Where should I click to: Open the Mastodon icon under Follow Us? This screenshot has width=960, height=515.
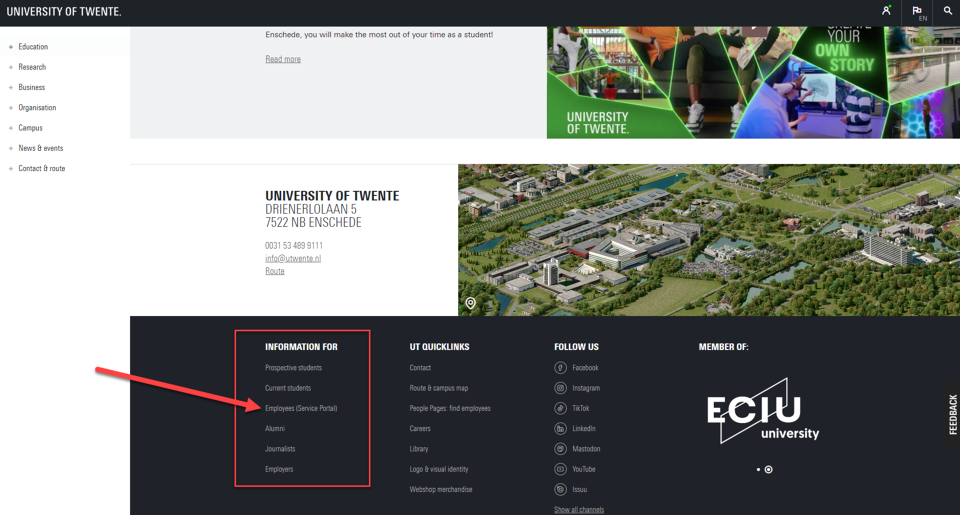(x=560, y=449)
